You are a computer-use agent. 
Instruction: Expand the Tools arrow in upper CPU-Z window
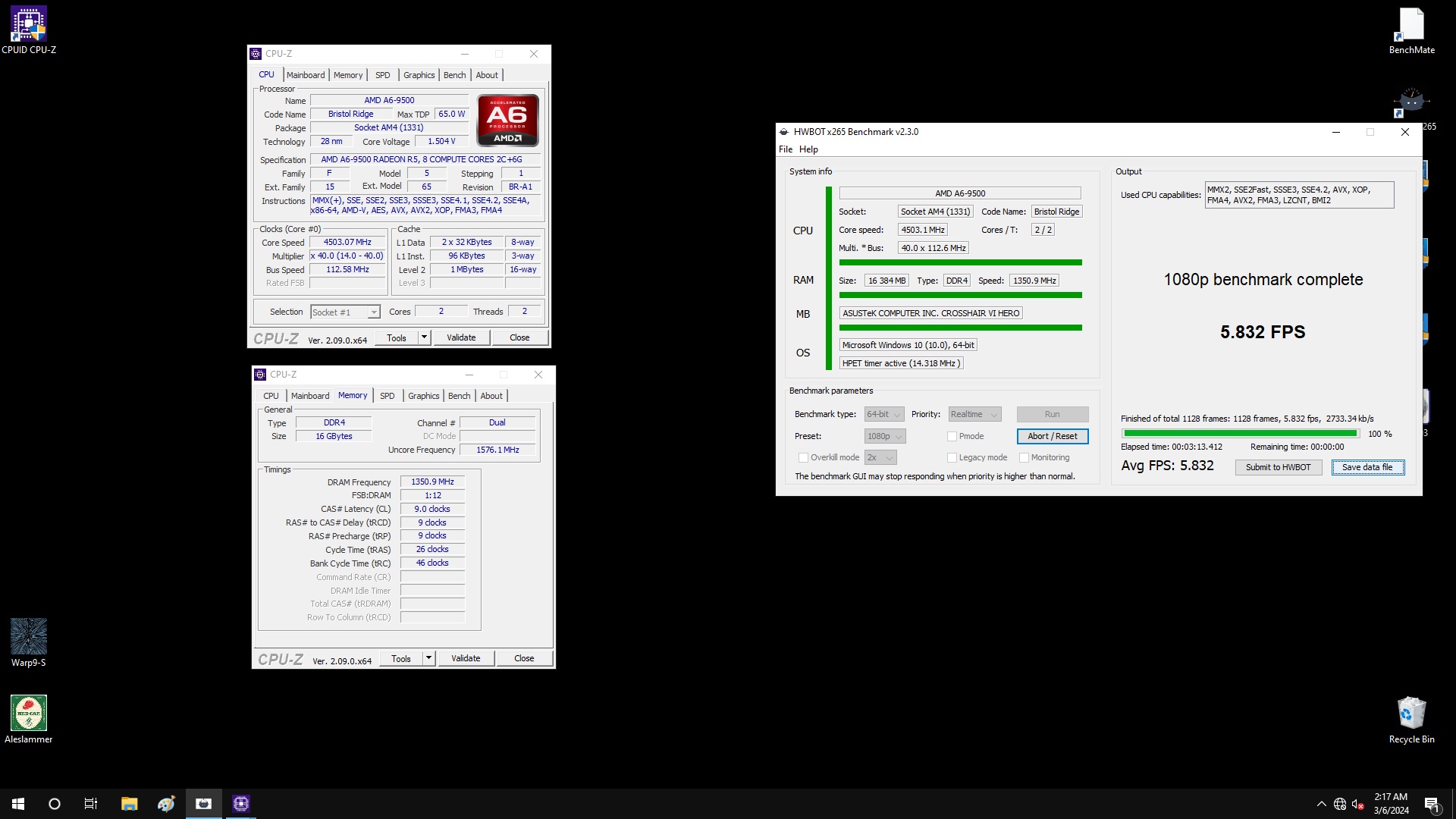(425, 337)
